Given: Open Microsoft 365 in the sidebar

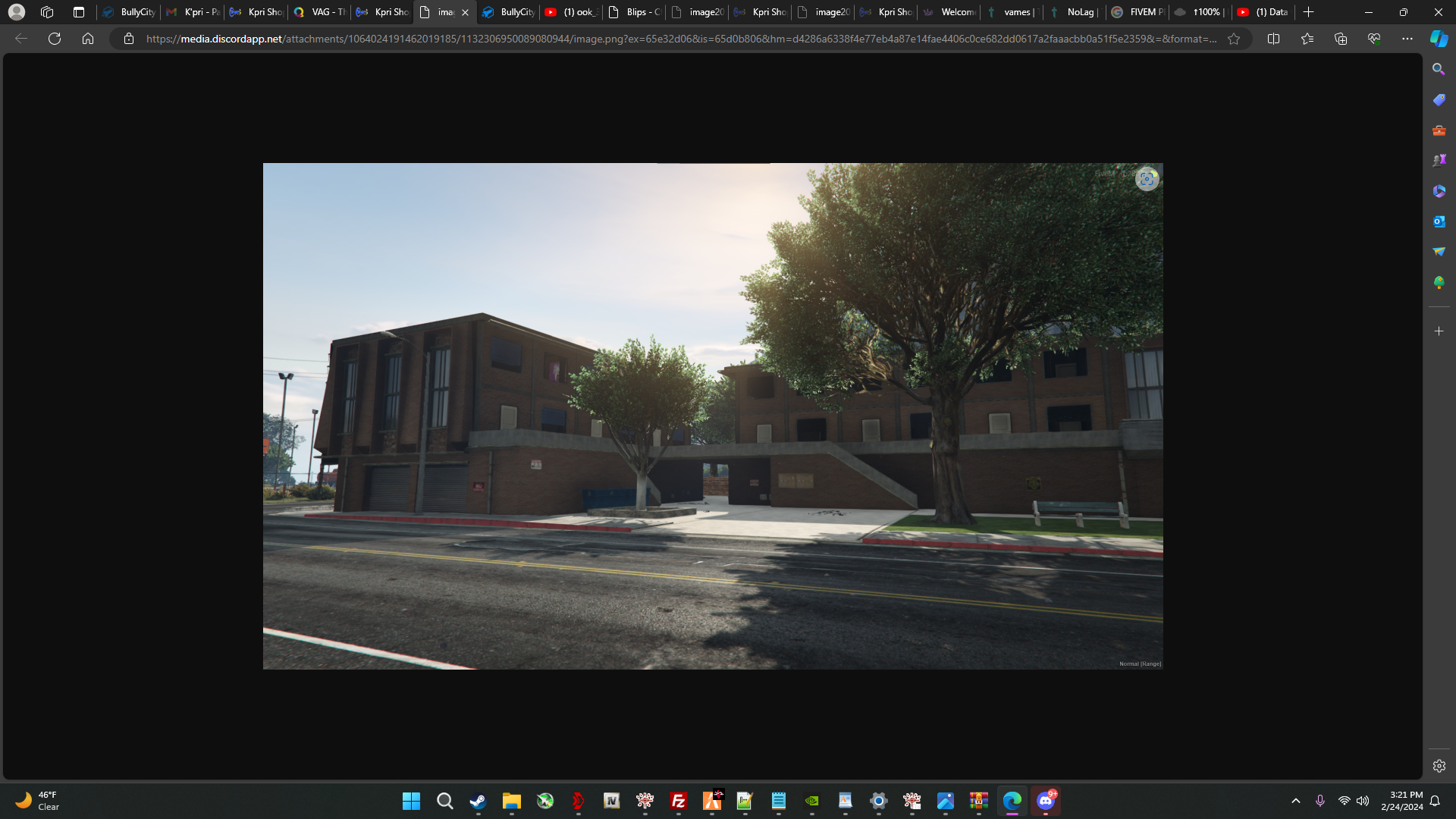Looking at the screenshot, I should point(1439,191).
